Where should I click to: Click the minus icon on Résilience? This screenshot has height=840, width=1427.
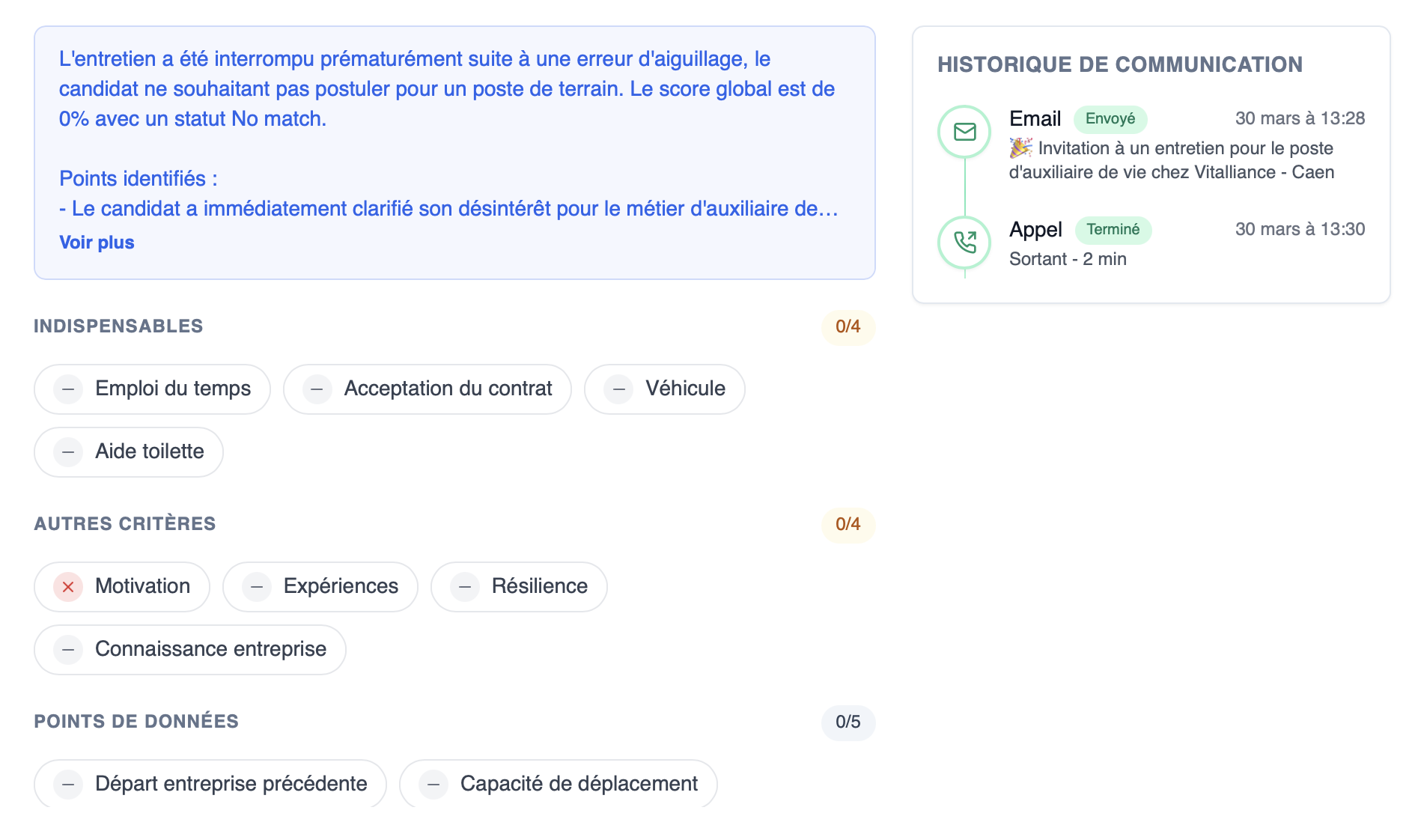465,587
